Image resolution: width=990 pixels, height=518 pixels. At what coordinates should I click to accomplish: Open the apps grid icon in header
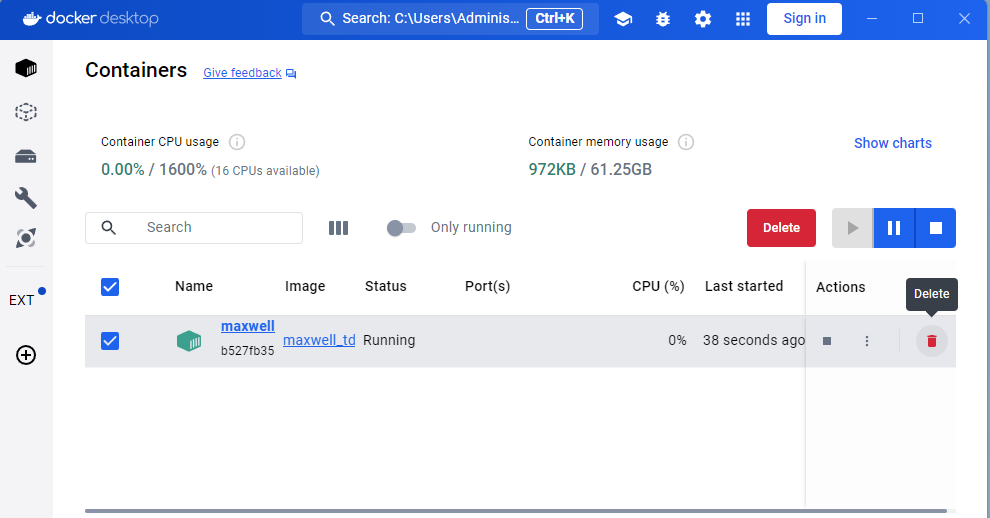click(743, 19)
